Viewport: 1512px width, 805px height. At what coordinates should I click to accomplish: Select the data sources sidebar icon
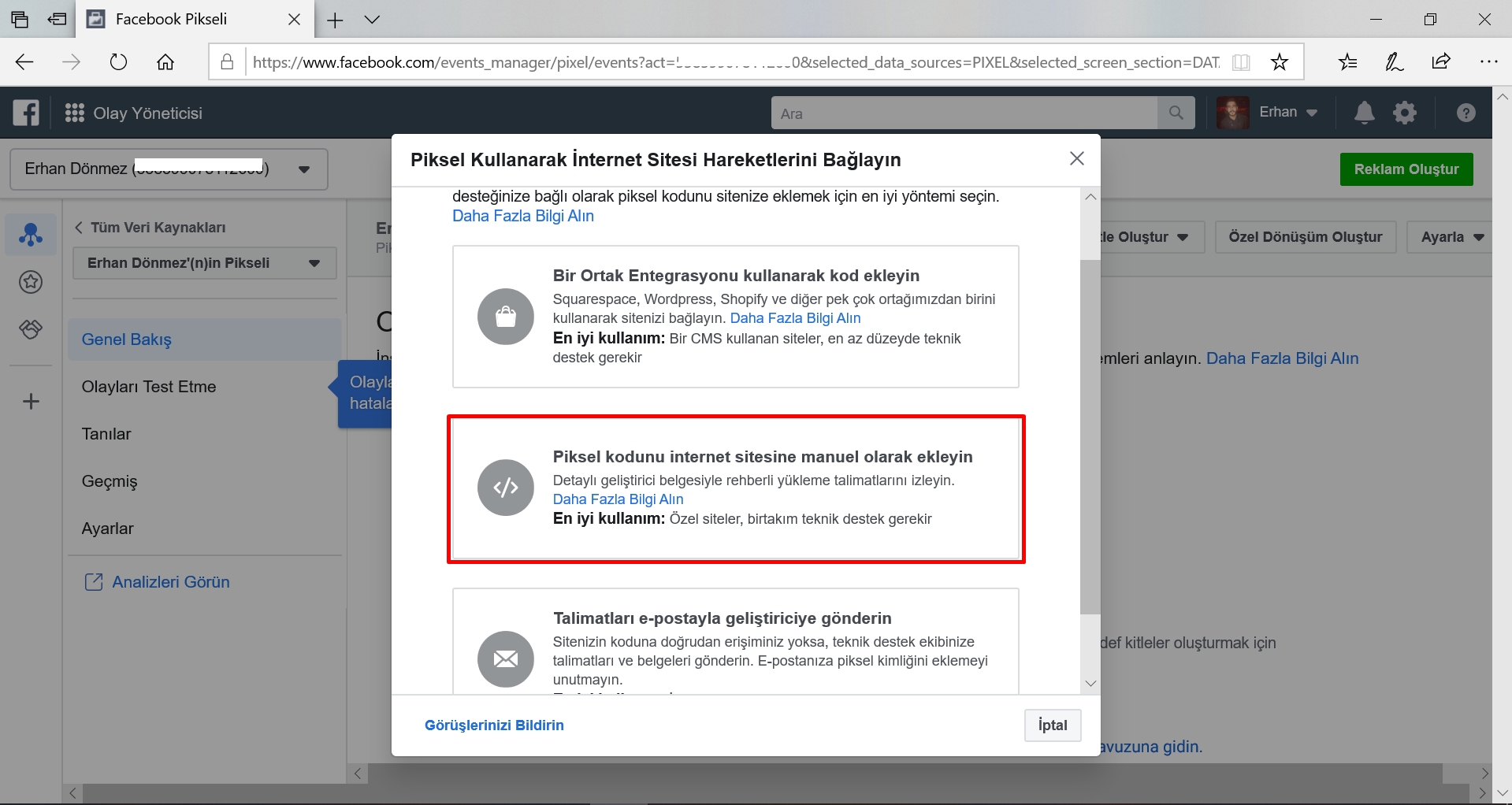(x=31, y=234)
